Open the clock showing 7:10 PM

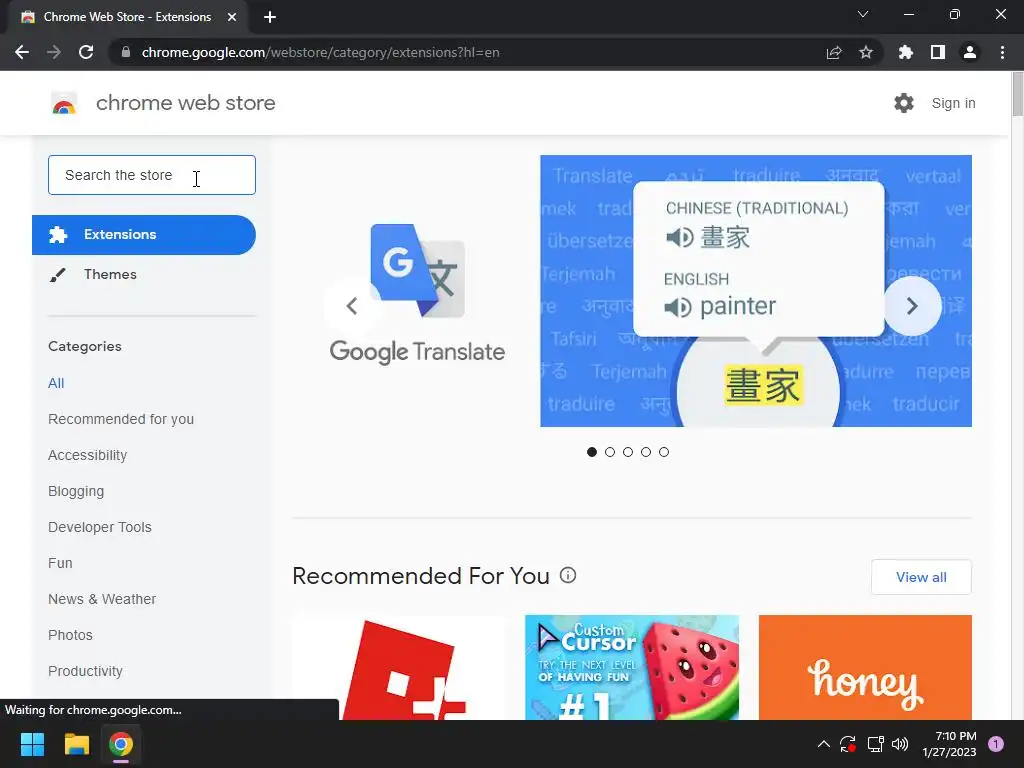pos(950,744)
